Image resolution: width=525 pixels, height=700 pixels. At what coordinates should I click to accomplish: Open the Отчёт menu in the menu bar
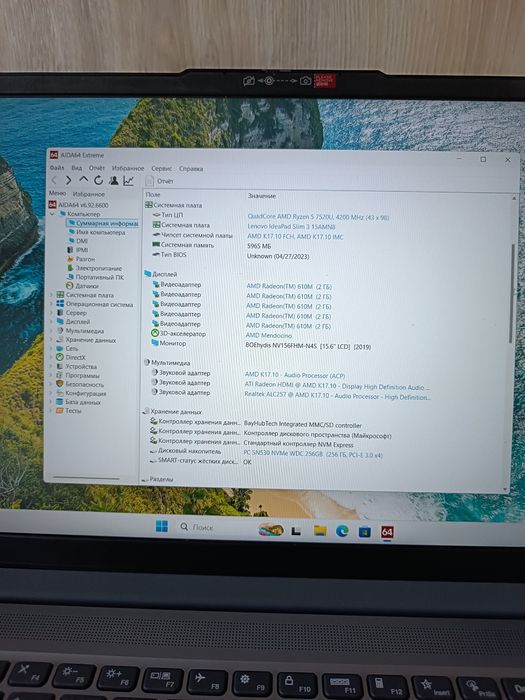pyautogui.click(x=96, y=168)
